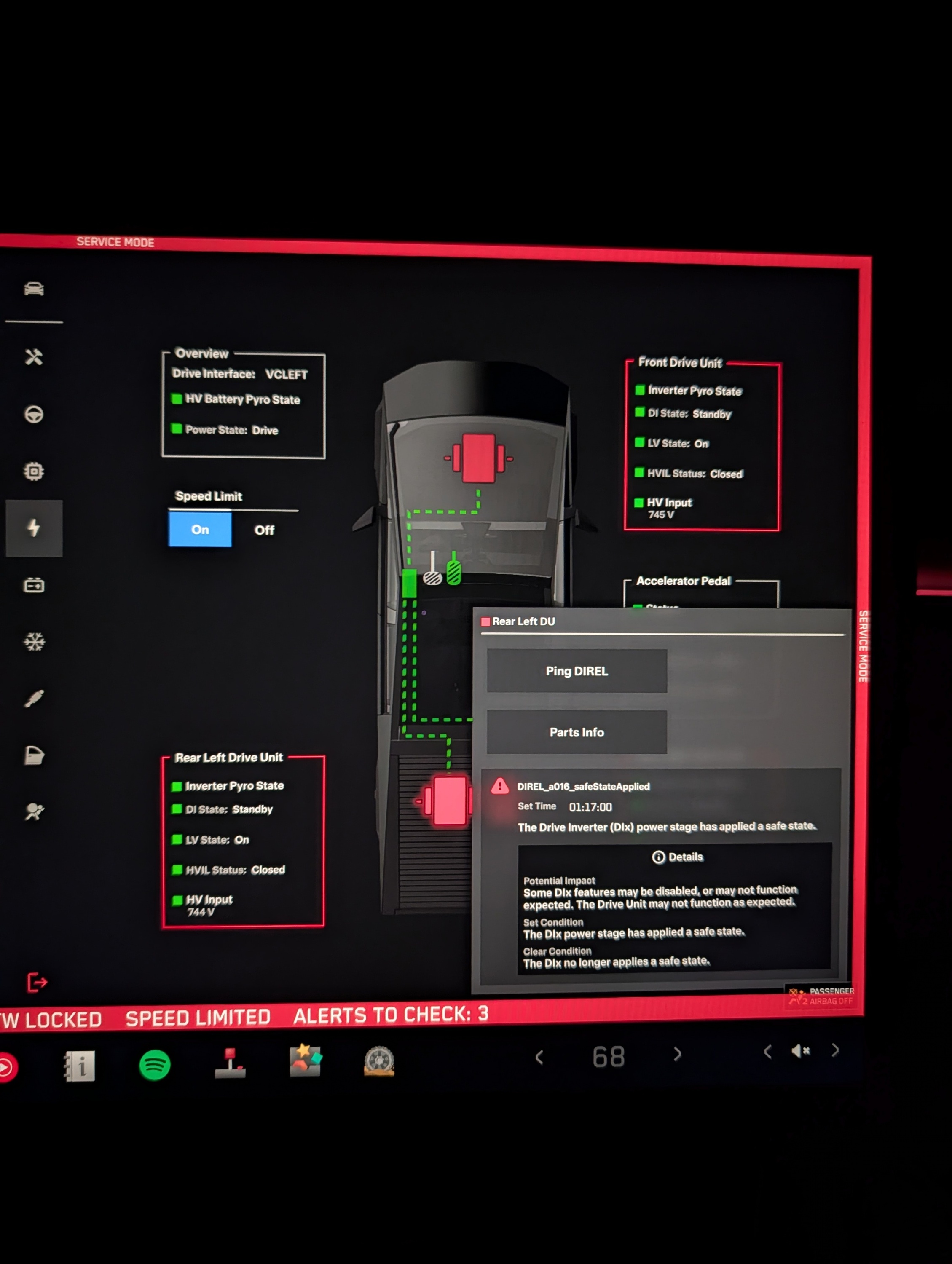The width and height of the screenshot is (952, 1264).
Task: Open the arcade joystick app
Action: 230,1063
